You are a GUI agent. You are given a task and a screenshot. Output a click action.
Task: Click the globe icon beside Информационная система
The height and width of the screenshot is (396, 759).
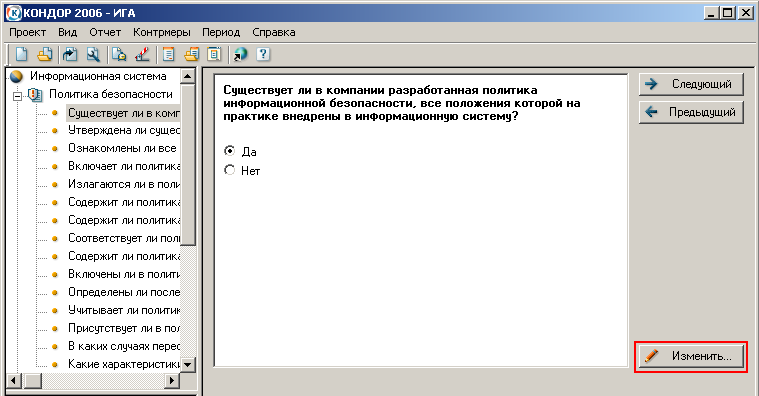click(16, 76)
